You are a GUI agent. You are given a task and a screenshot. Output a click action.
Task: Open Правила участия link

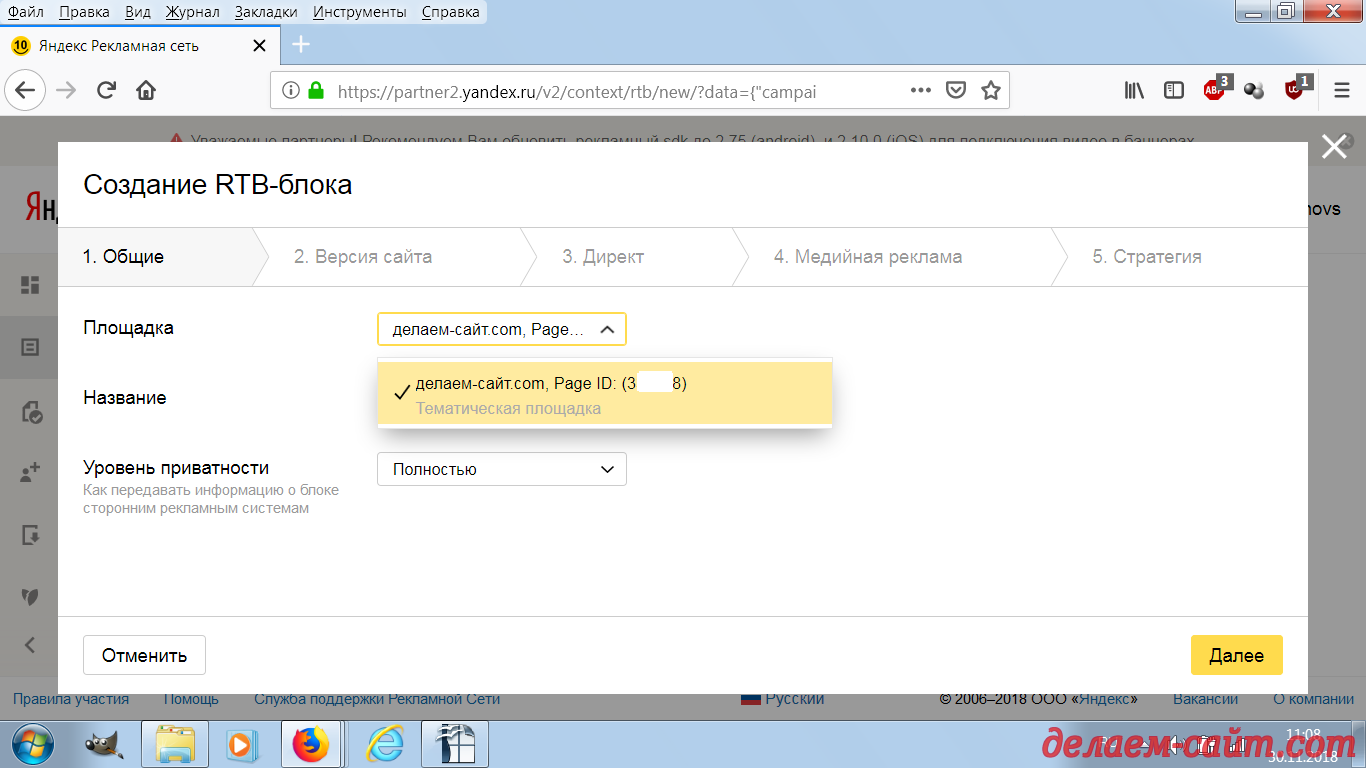[x=71, y=699]
